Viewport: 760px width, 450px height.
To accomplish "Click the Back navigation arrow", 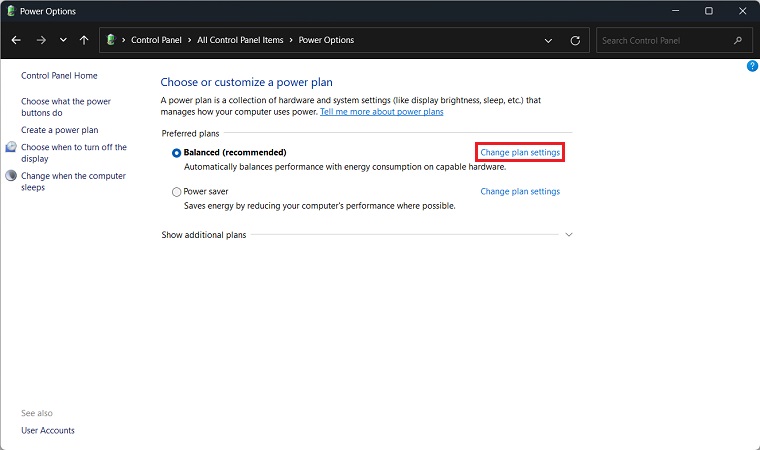I will (x=16, y=40).
